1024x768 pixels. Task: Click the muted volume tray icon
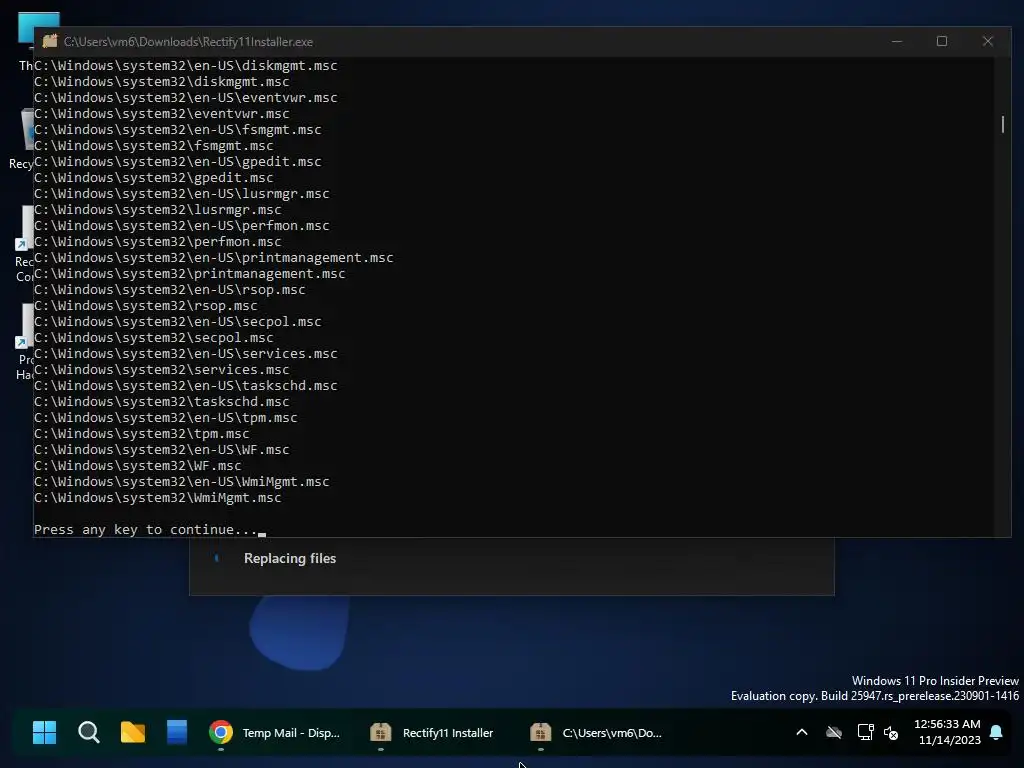click(x=891, y=733)
